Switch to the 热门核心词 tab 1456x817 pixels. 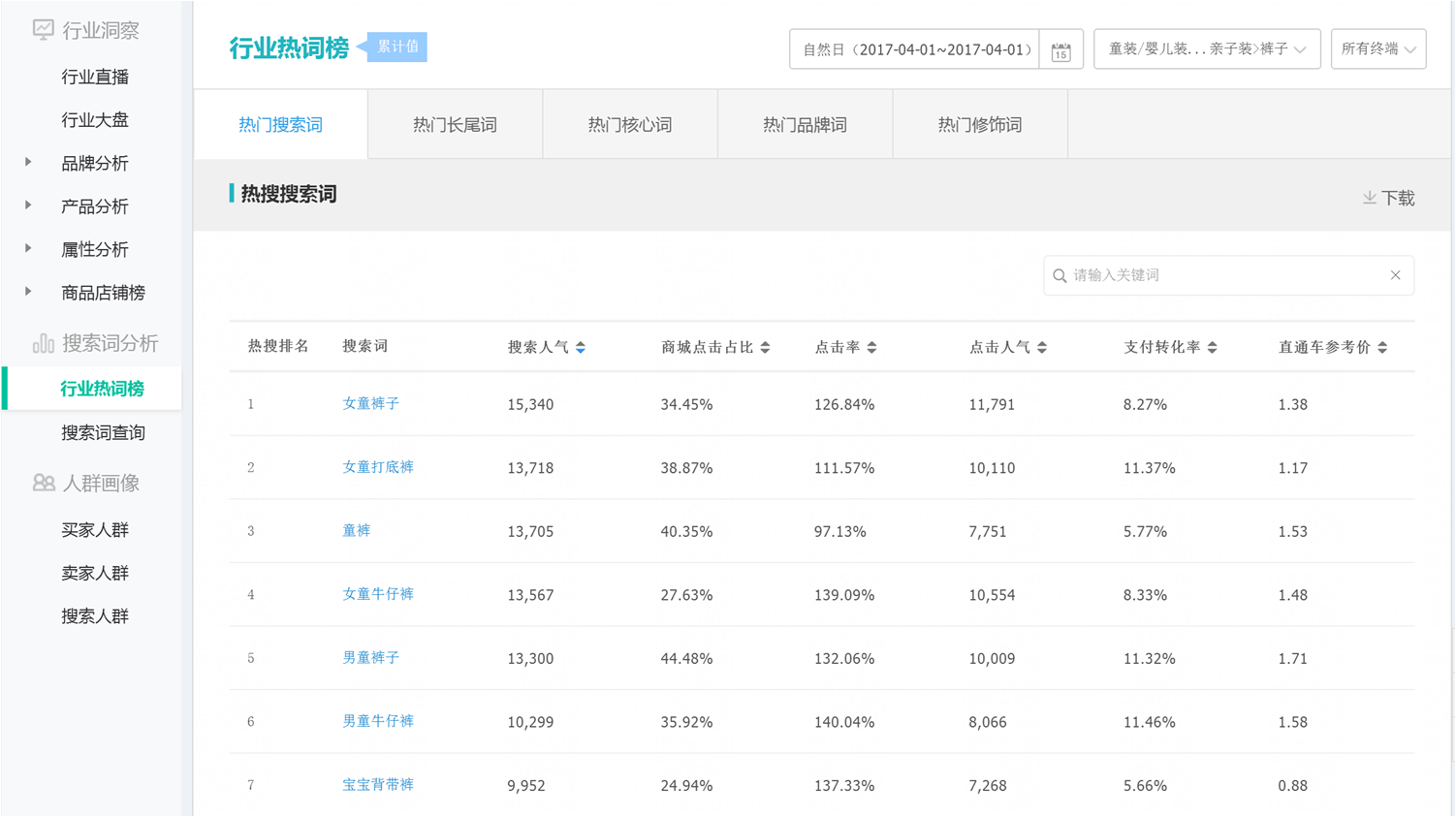(630, 124)
